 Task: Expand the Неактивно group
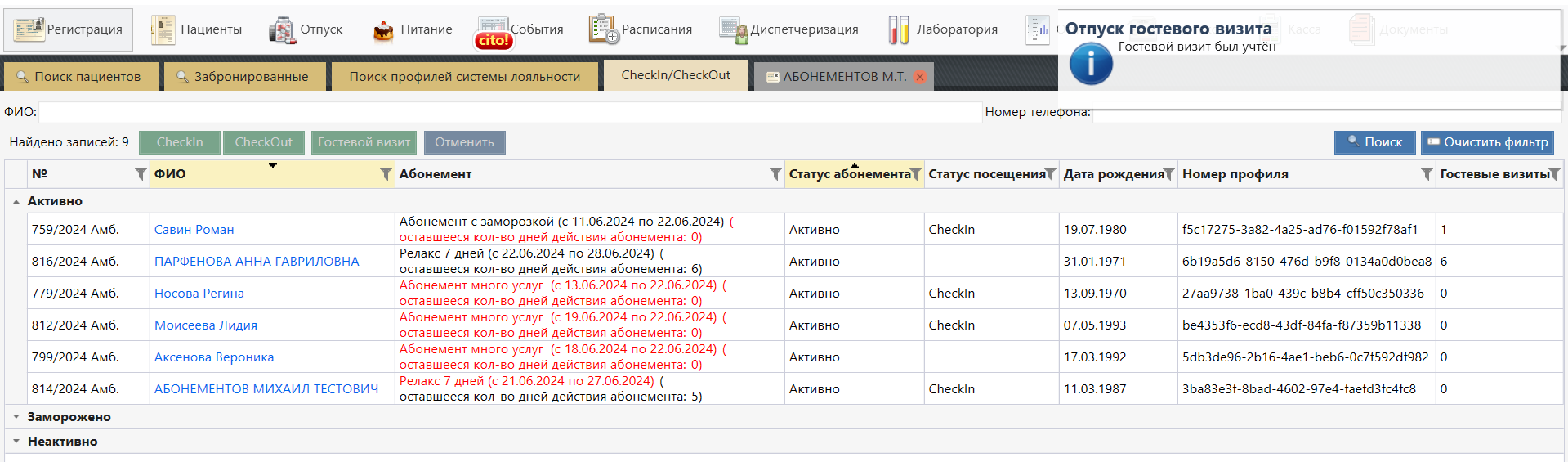16,442
